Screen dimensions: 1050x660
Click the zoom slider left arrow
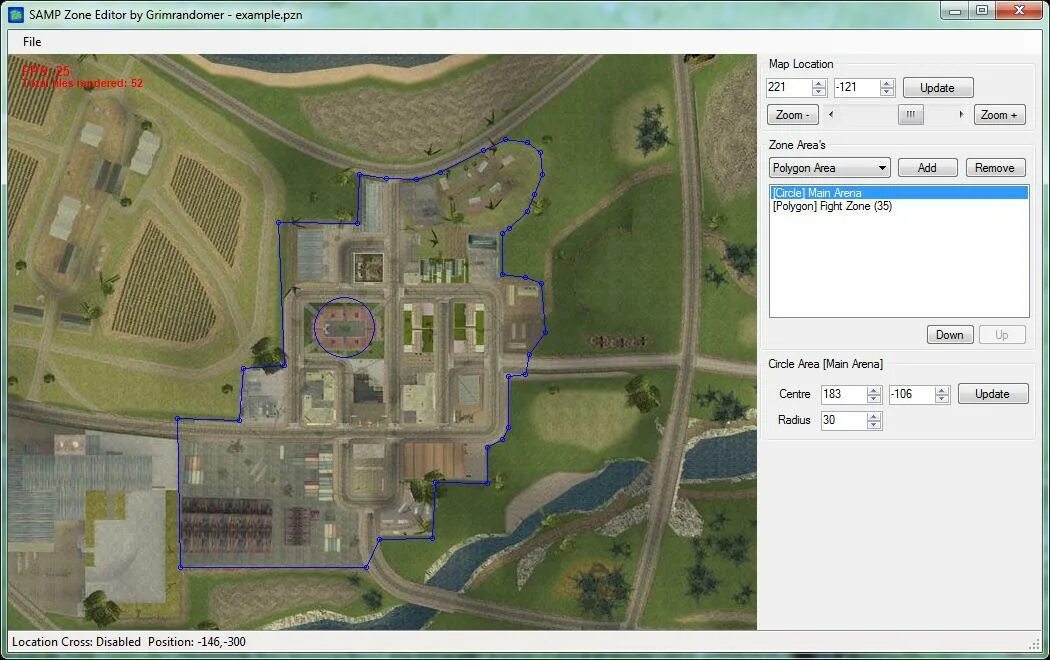pos(831,114)
